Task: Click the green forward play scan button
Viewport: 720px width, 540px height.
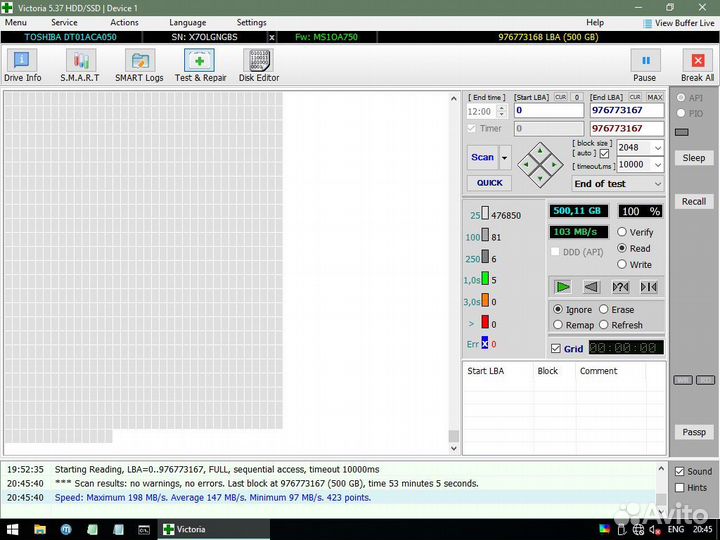Action: 563,287
